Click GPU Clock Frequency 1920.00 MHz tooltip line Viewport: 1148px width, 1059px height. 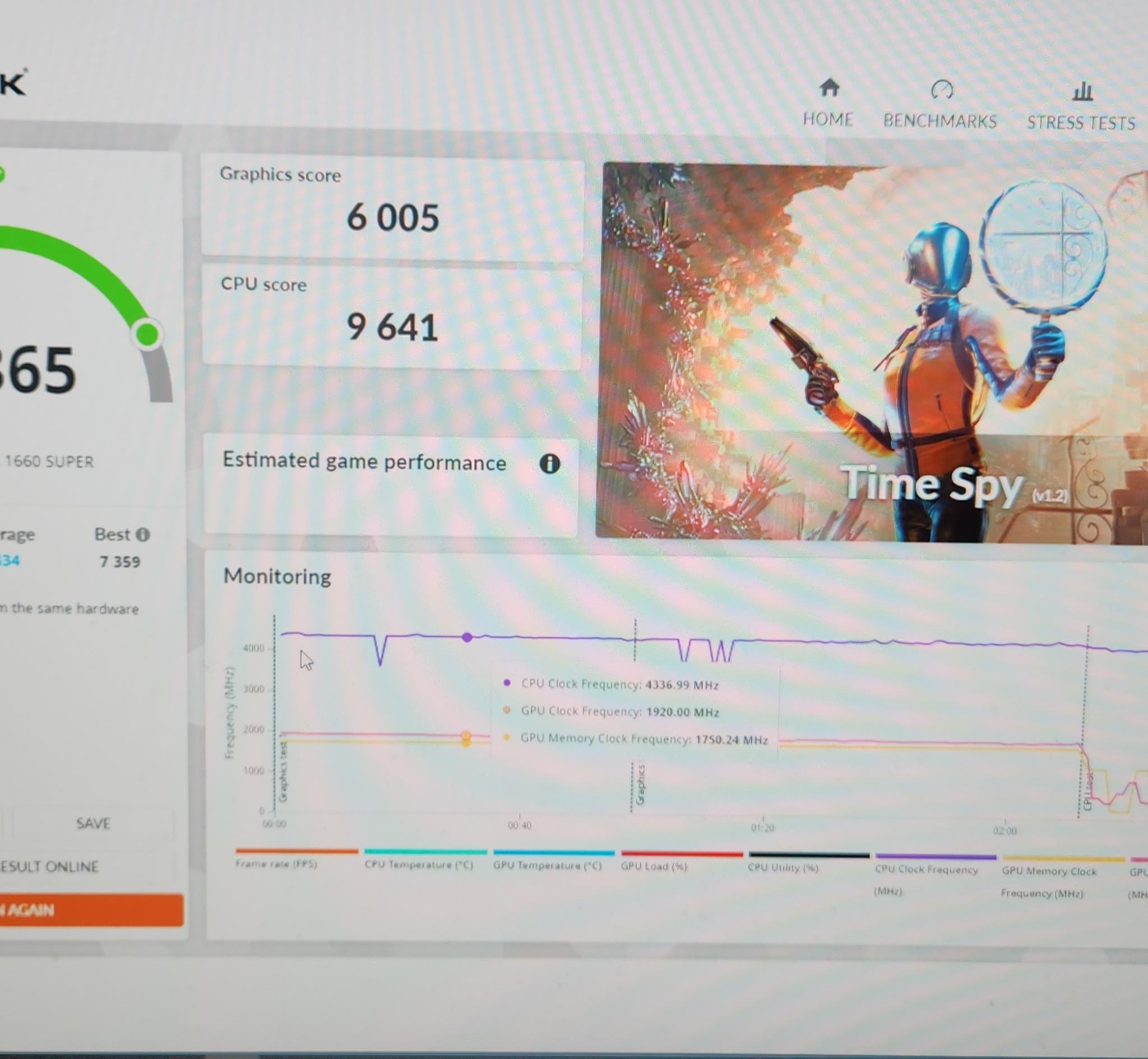click(611, 711)
